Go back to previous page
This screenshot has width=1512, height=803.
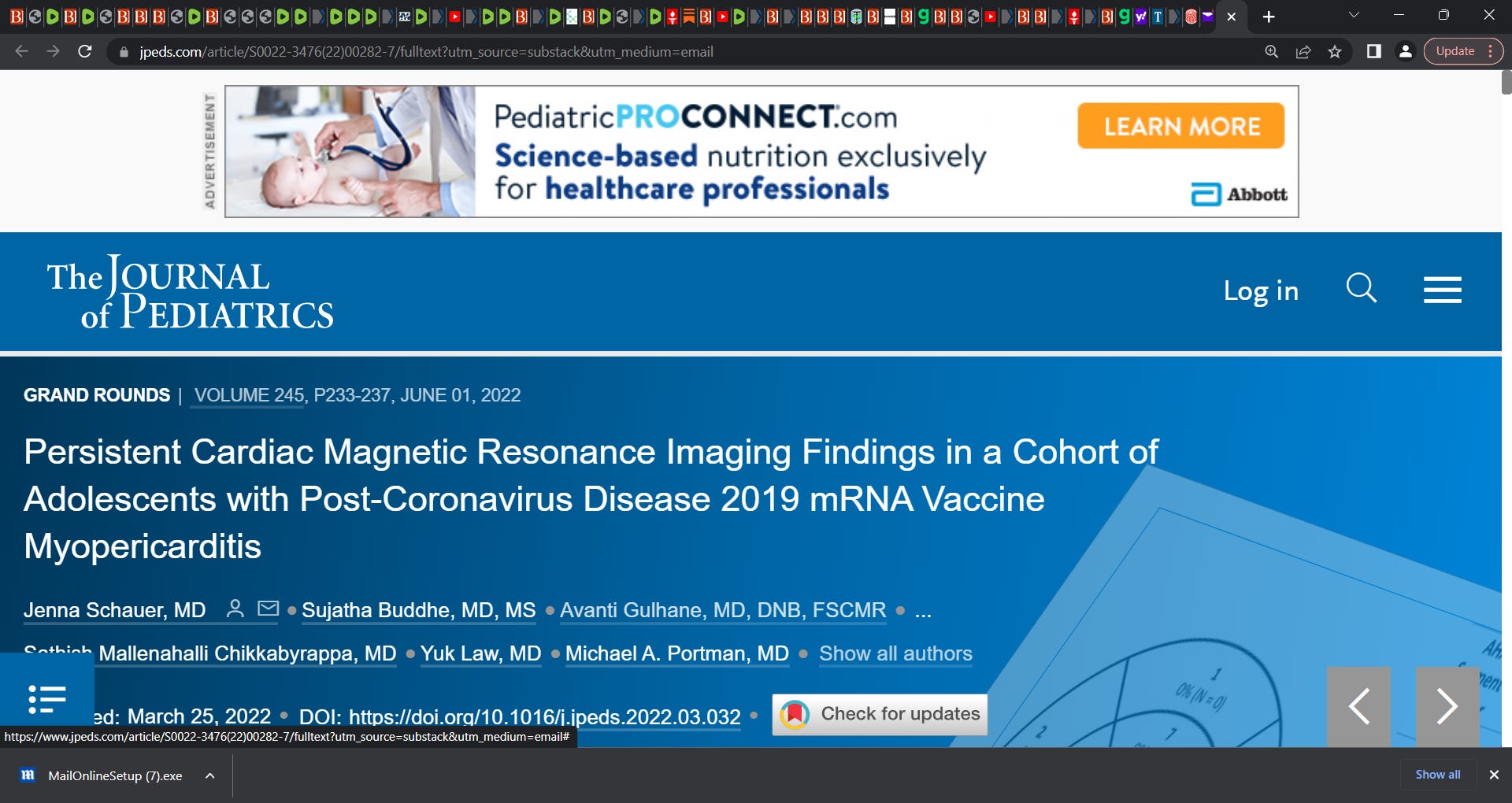[x=21, y=51]
